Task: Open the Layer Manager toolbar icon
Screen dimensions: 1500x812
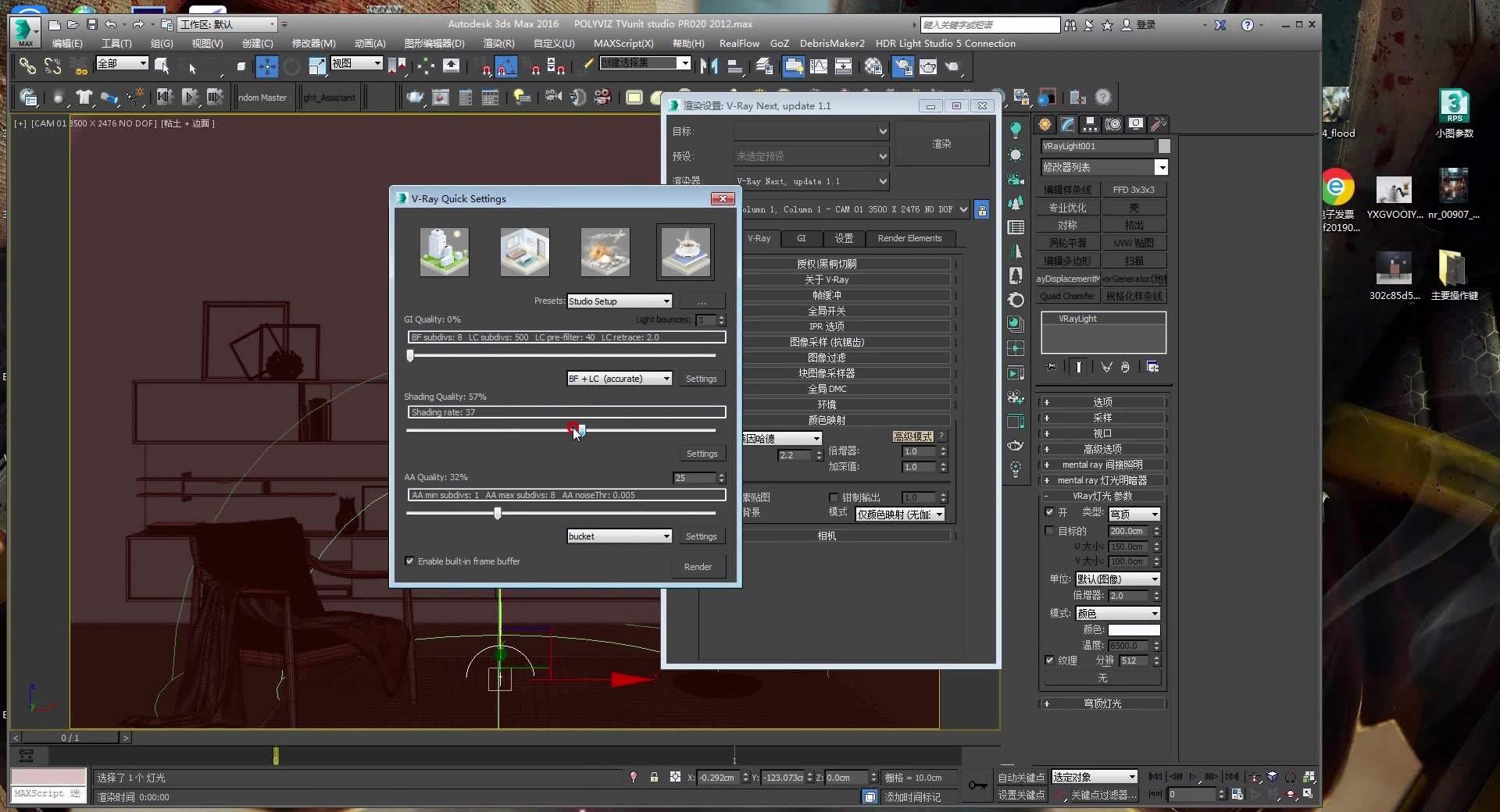Action: 763,66
